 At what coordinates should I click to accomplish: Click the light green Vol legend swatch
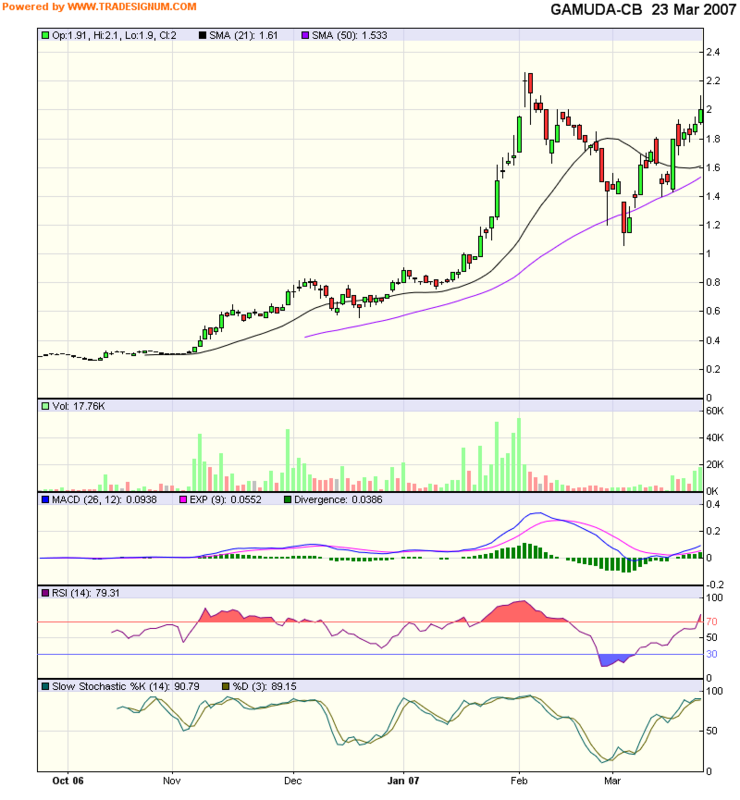[45, 407]
